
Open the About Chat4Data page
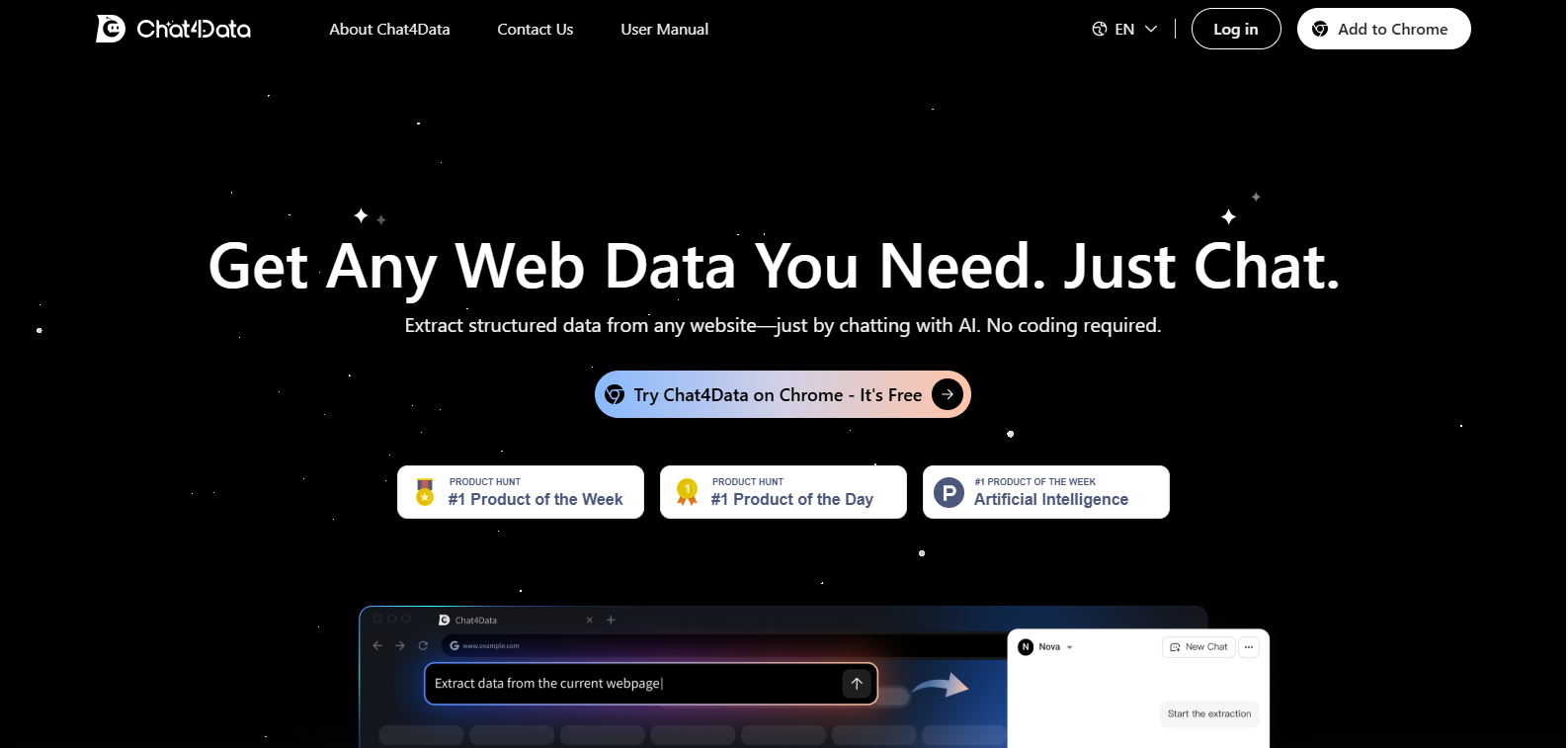pyautogui.click(x=389, y=30)
